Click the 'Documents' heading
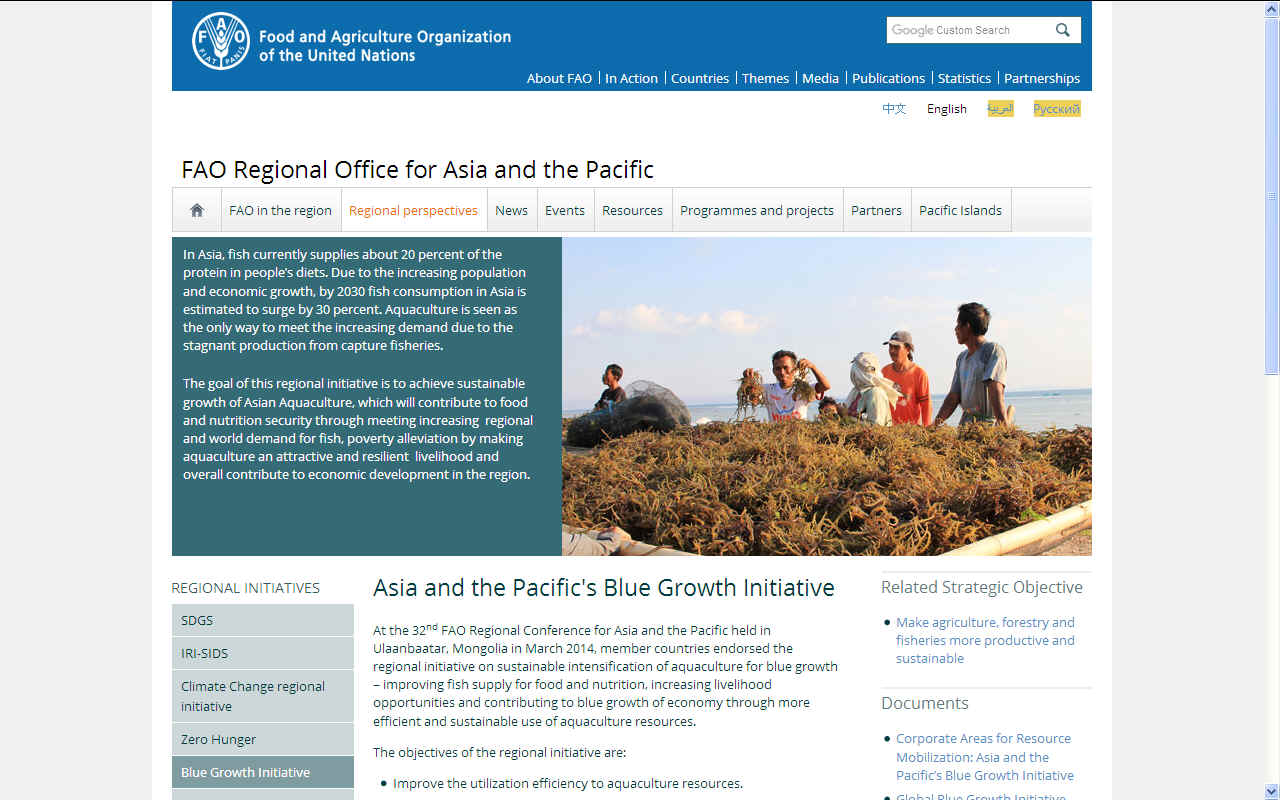Viewport: 1280px width, 800px height. [925, 703]
